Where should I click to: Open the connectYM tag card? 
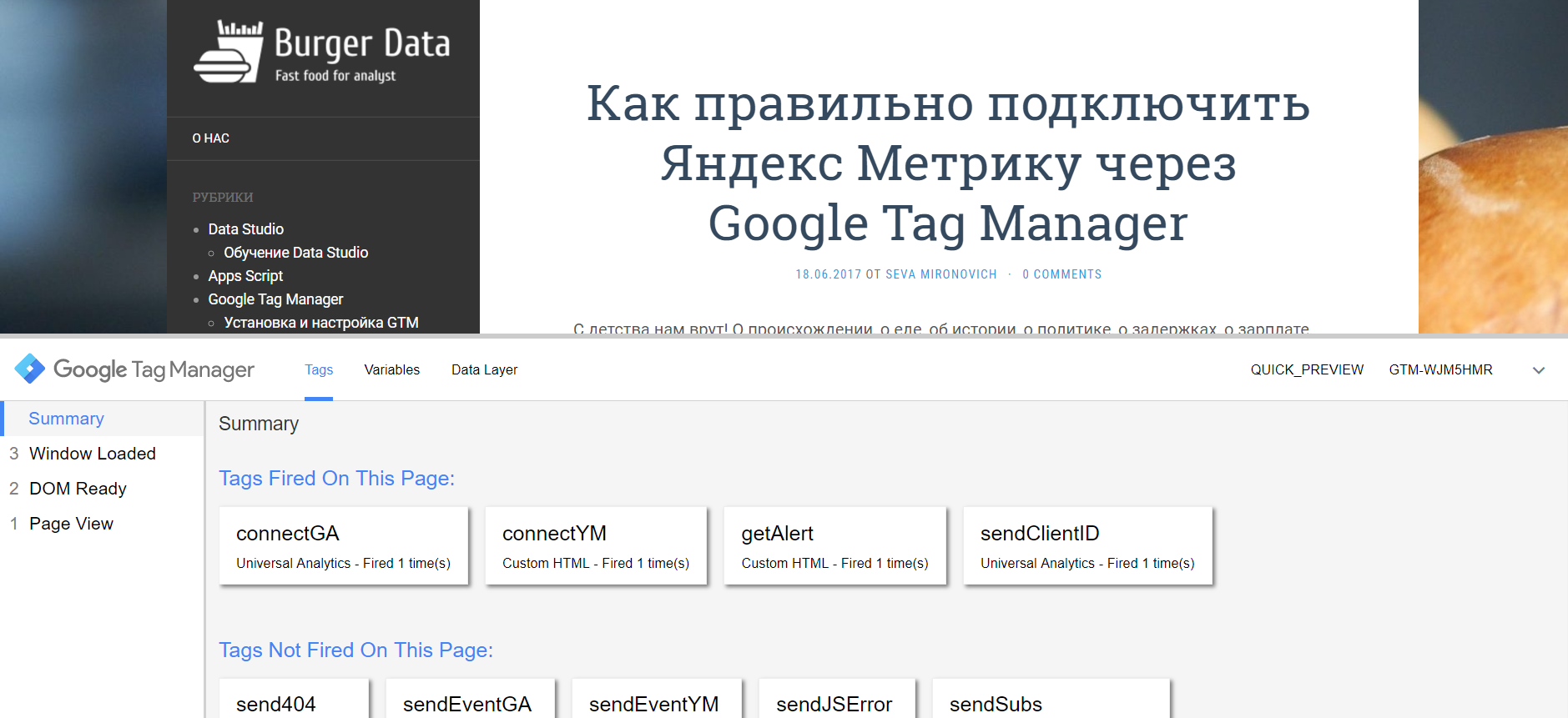(596, 545)
